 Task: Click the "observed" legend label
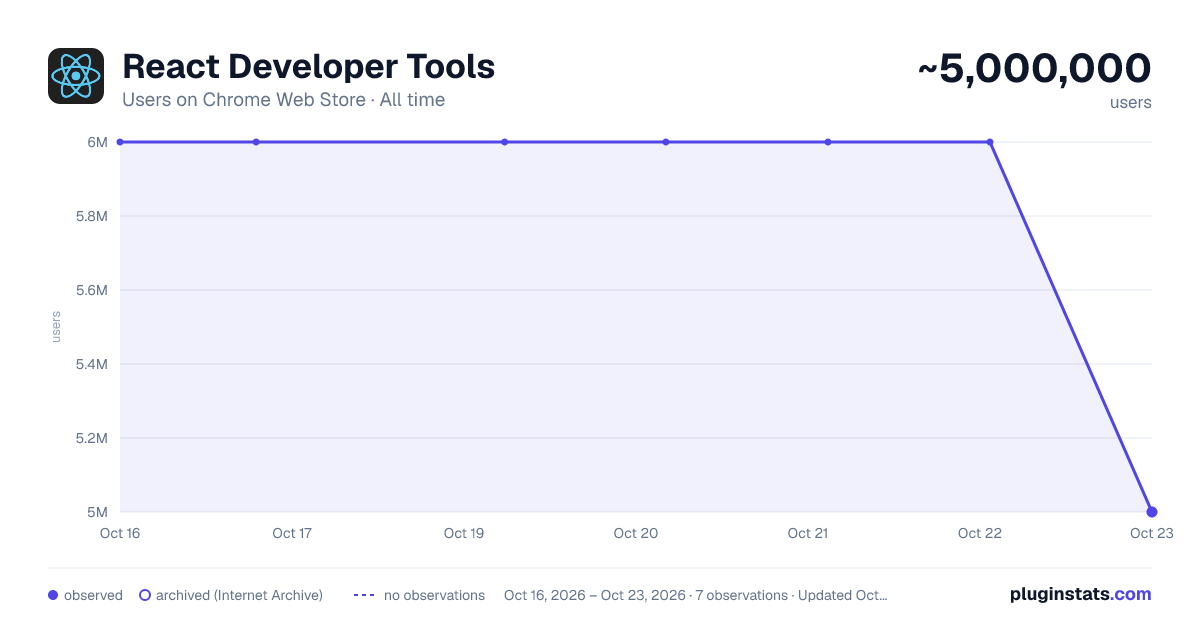pos(93,595)
